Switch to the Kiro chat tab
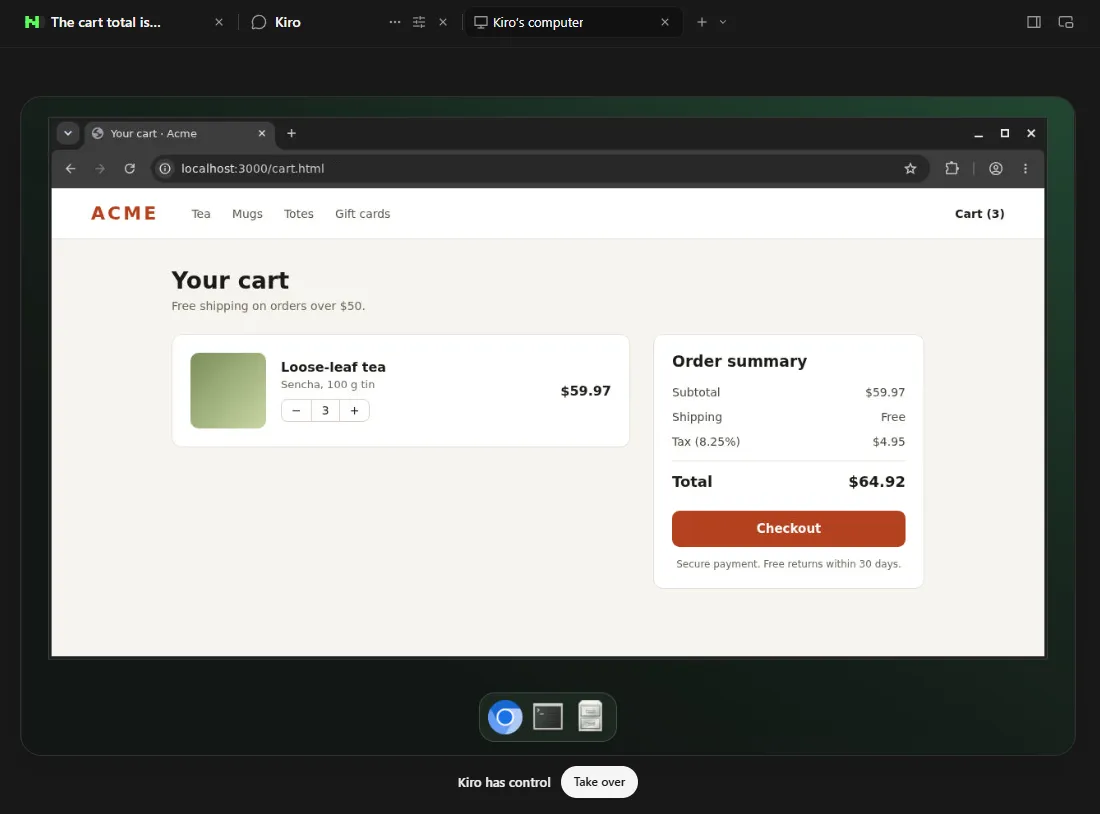This screenshot has height=814, width=1100. coord(287,22)
